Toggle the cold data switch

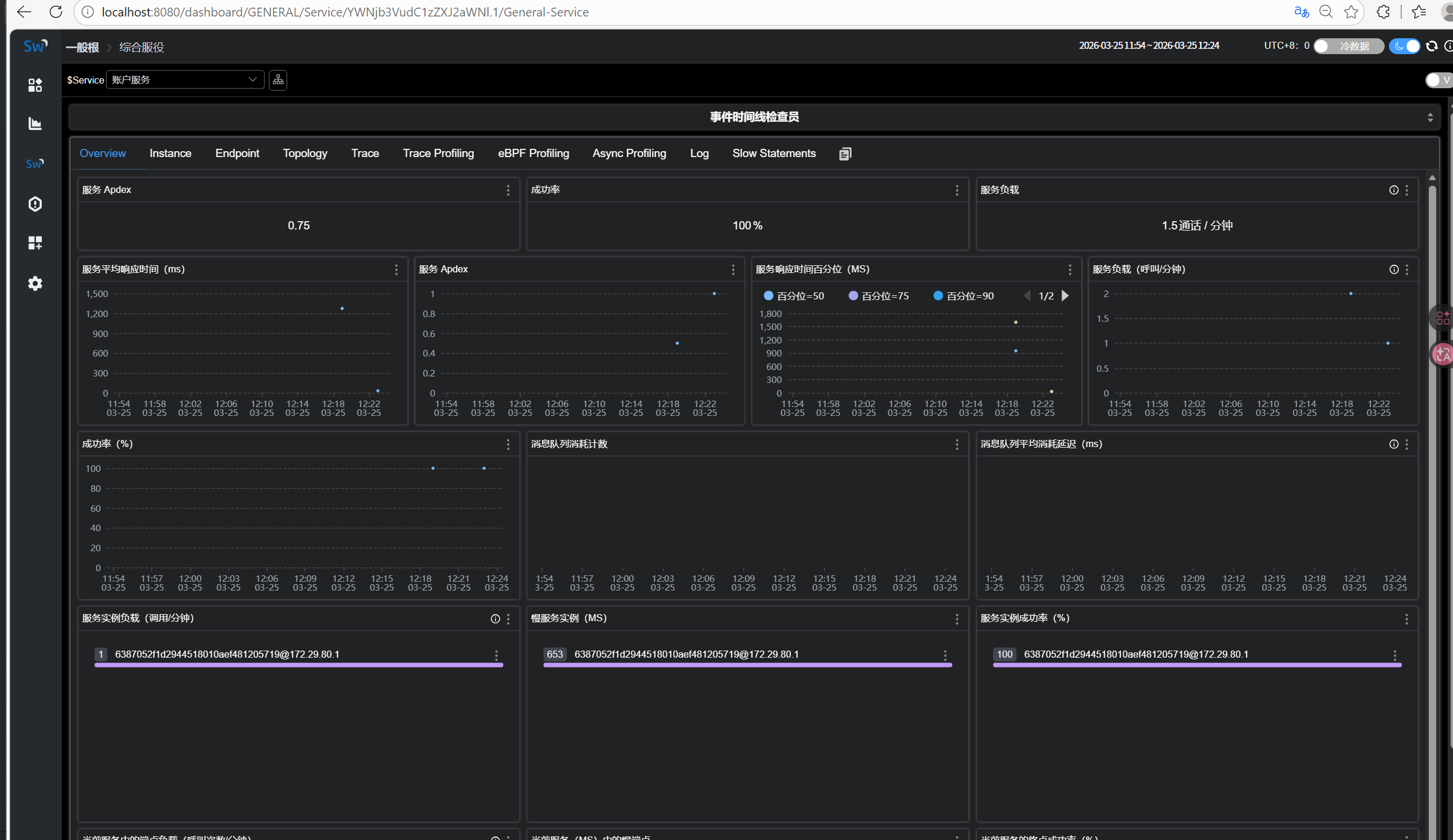(1348, 46)
